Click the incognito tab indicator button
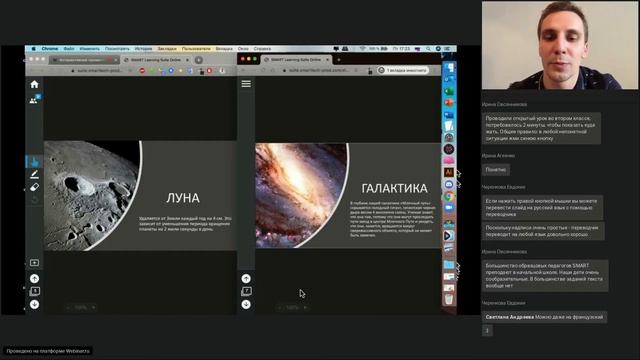Viewport: 640px width, 360px height. (403, 70)
